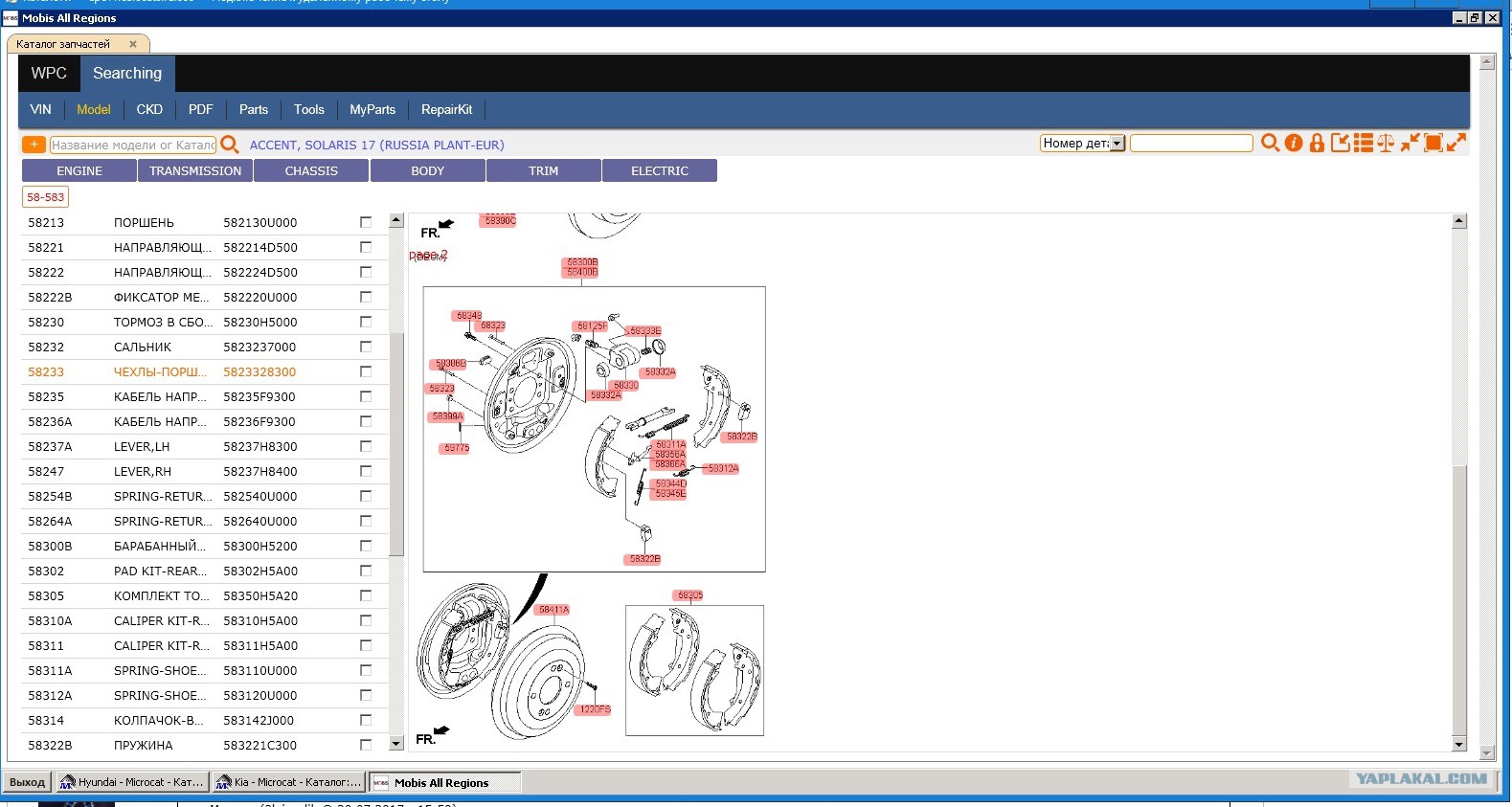The height and width of the screenshot is (807, 1512).
Task: Click Mobis All Regions taskbar item
Action: click(x=445, y=782)
